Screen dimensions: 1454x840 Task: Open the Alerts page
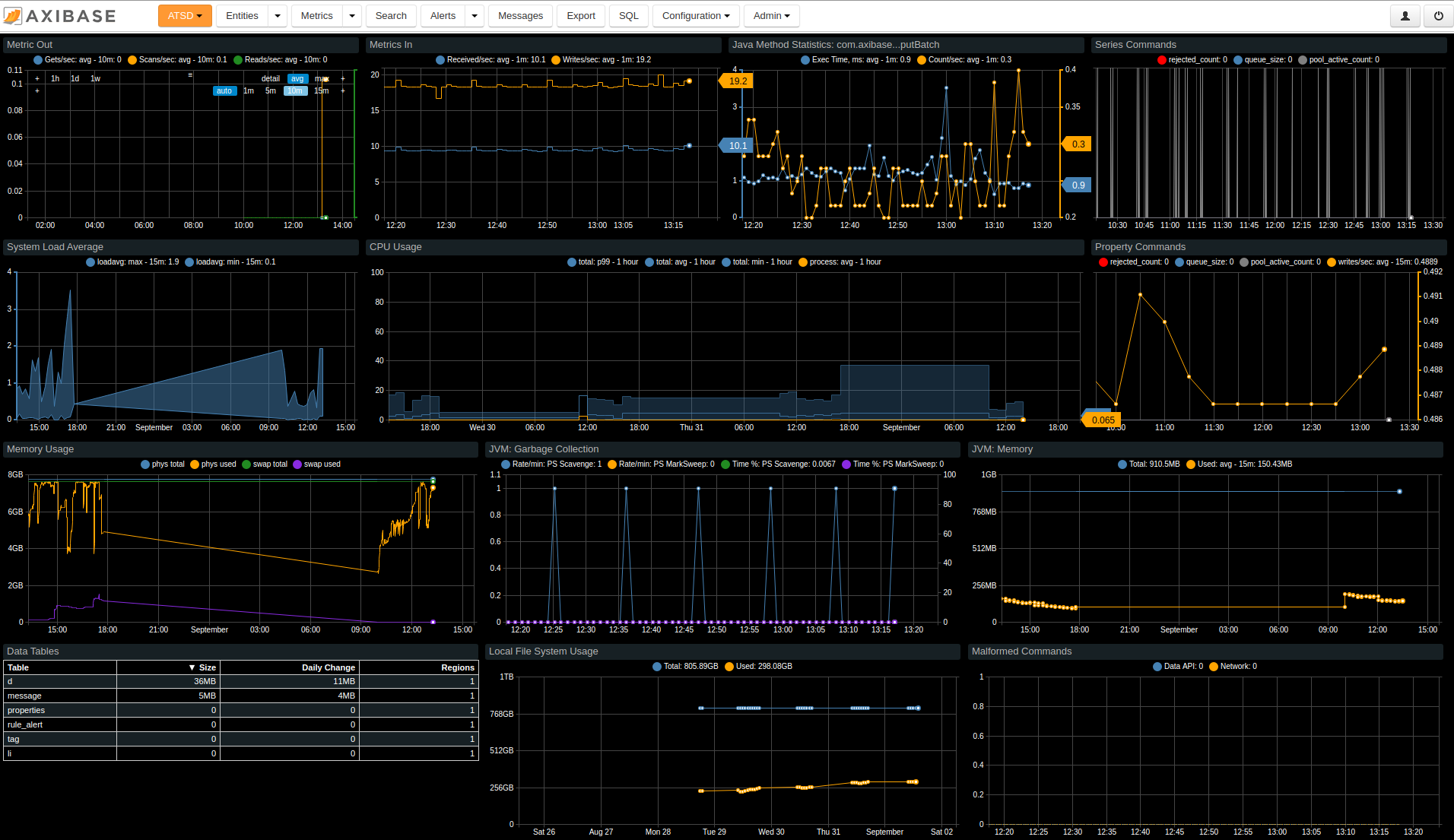[x=443, y=16]
